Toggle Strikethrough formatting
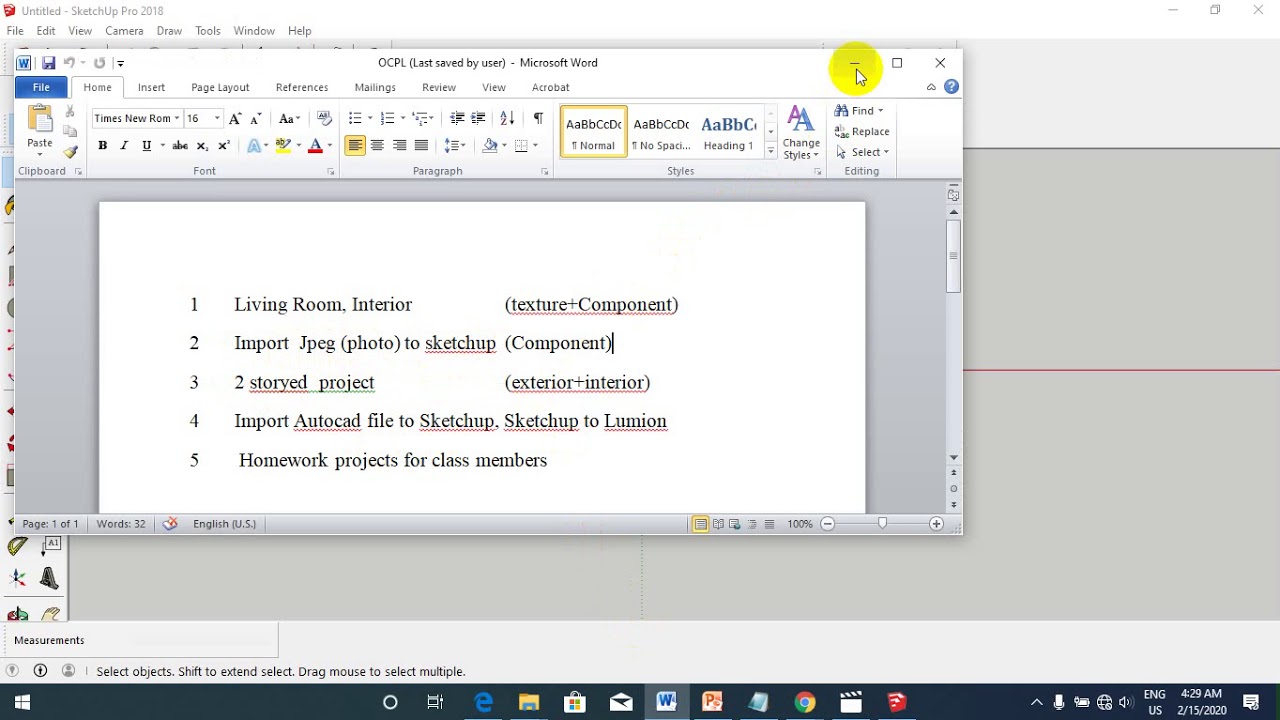 [x=180, y=146]
